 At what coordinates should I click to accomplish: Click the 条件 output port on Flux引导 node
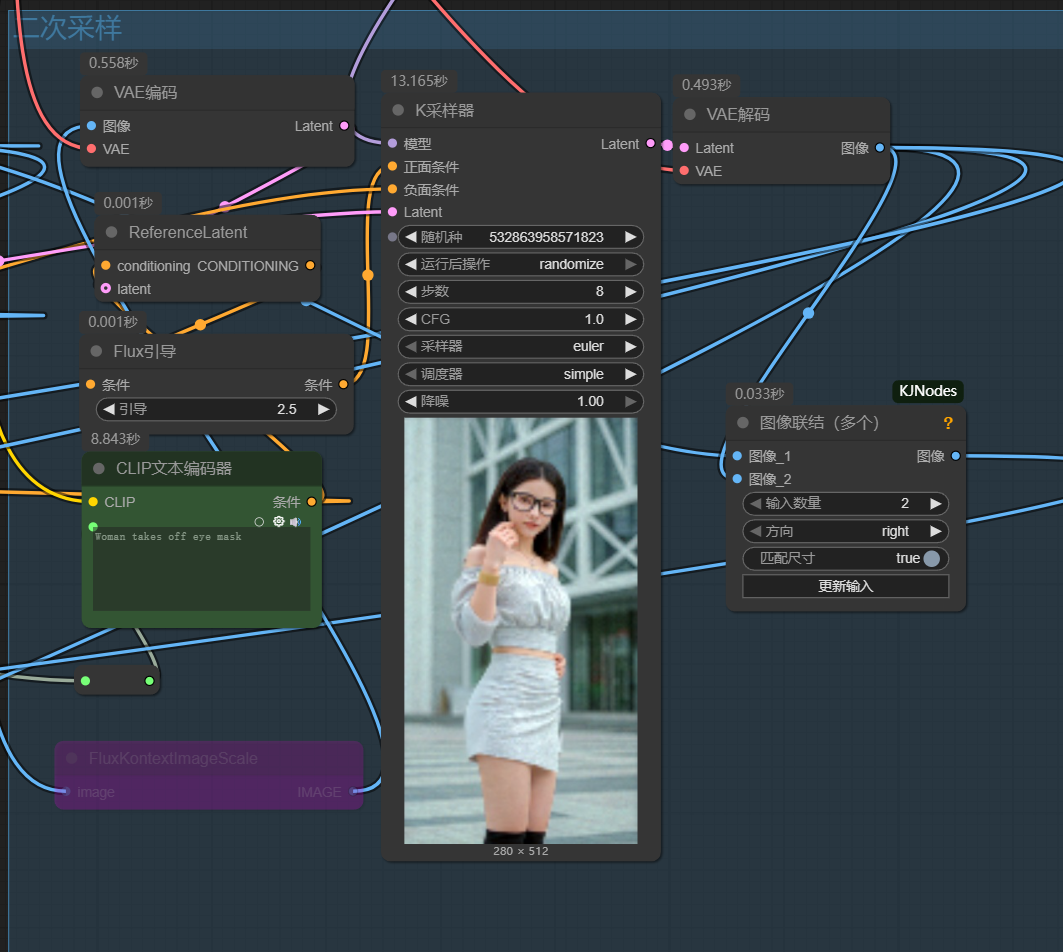(x=343, y=384)
